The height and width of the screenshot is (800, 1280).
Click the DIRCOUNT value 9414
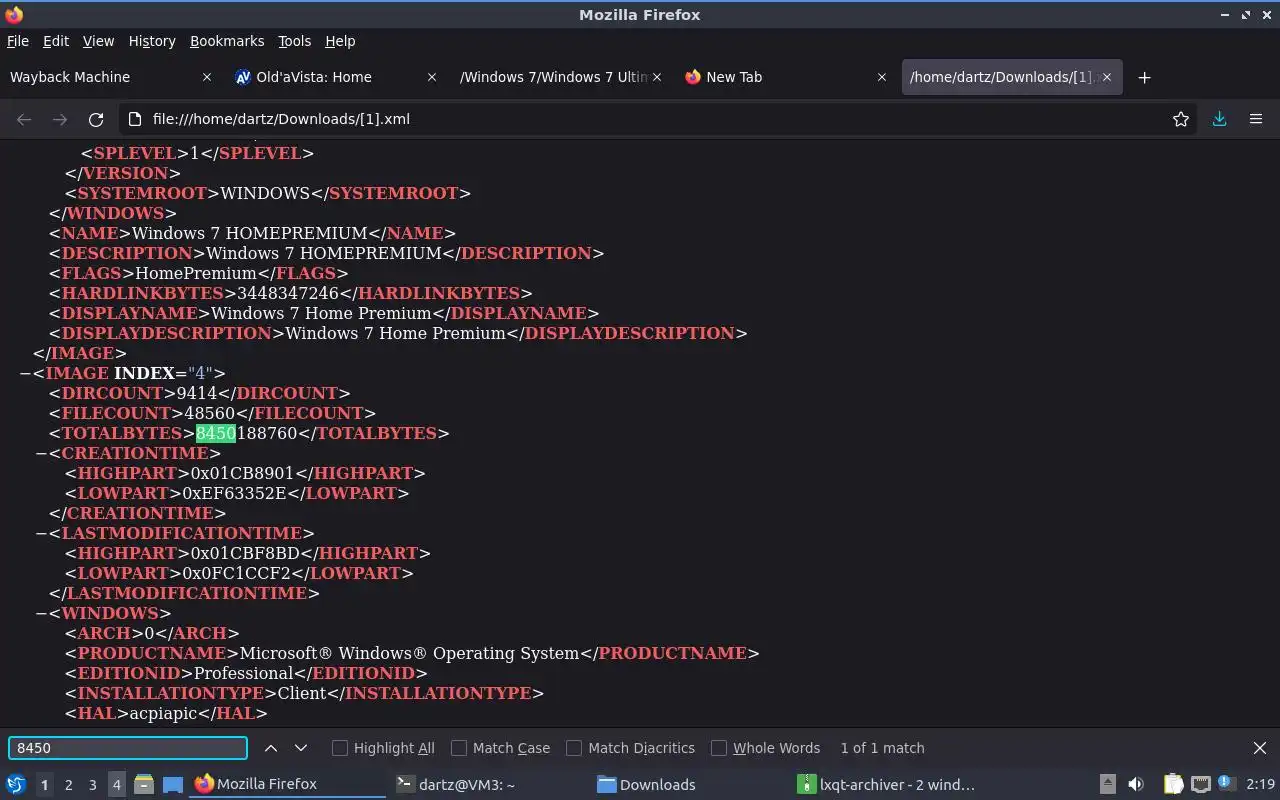coord(196,393)
